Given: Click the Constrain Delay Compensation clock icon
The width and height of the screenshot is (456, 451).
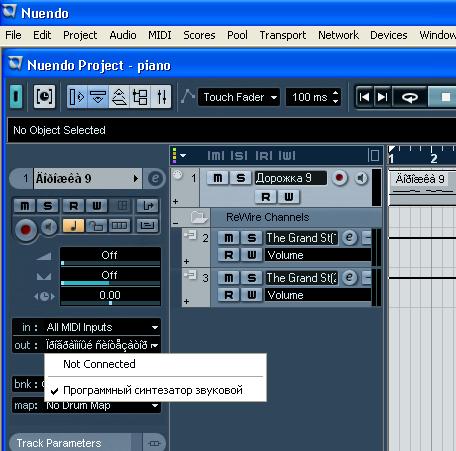Looking at the screenshot, I should 44,97.
